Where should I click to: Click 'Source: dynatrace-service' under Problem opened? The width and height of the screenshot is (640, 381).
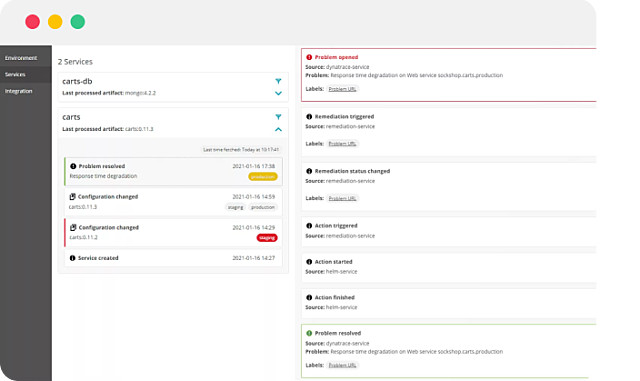337,67
